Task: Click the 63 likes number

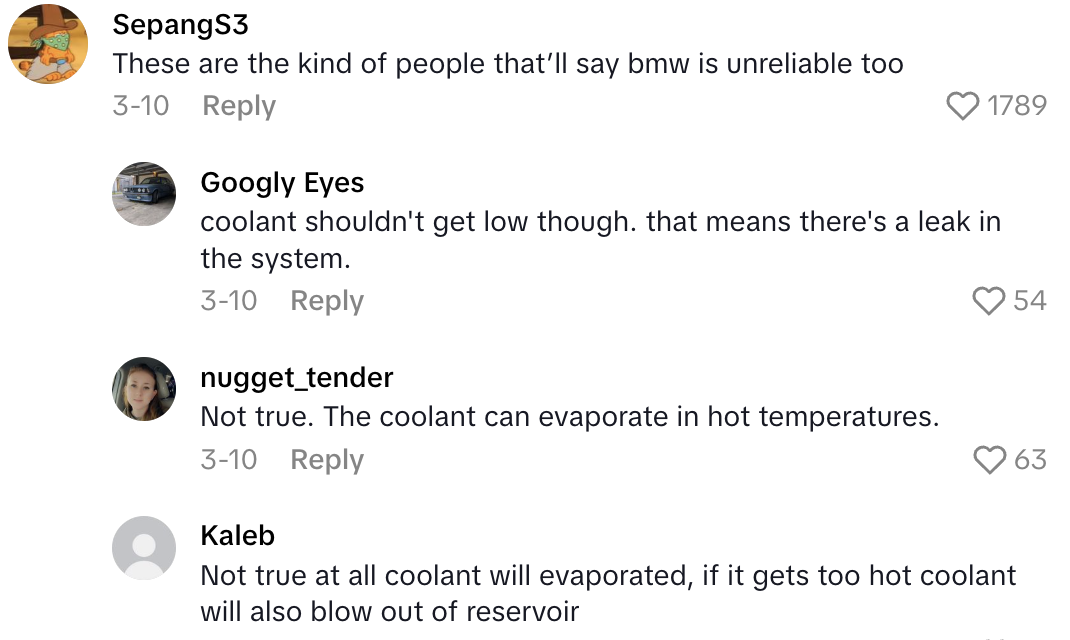Action: pyautogui.click(x=1029, y=460)
